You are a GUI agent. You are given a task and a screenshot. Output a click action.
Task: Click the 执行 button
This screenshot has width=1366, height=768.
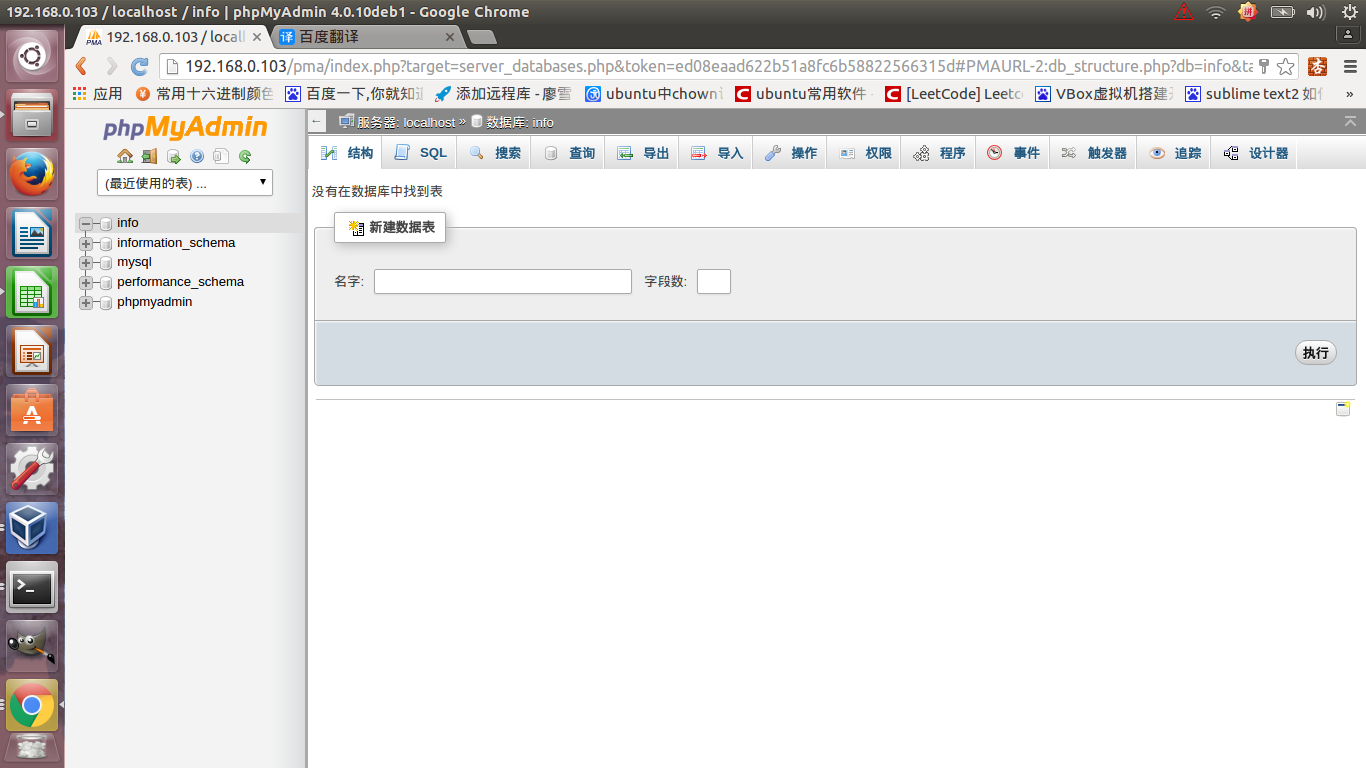[1316, 352]
